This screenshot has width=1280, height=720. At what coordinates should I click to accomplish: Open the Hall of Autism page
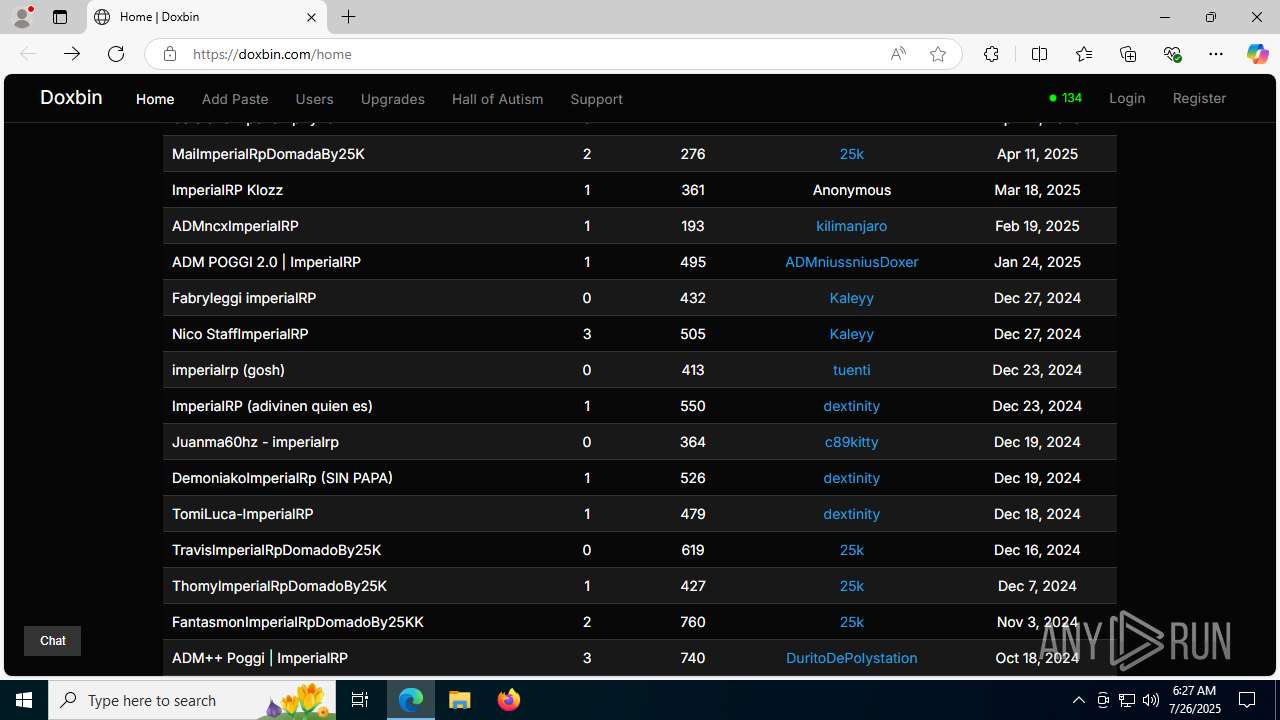pyautogui.click(x=497, y=99)
